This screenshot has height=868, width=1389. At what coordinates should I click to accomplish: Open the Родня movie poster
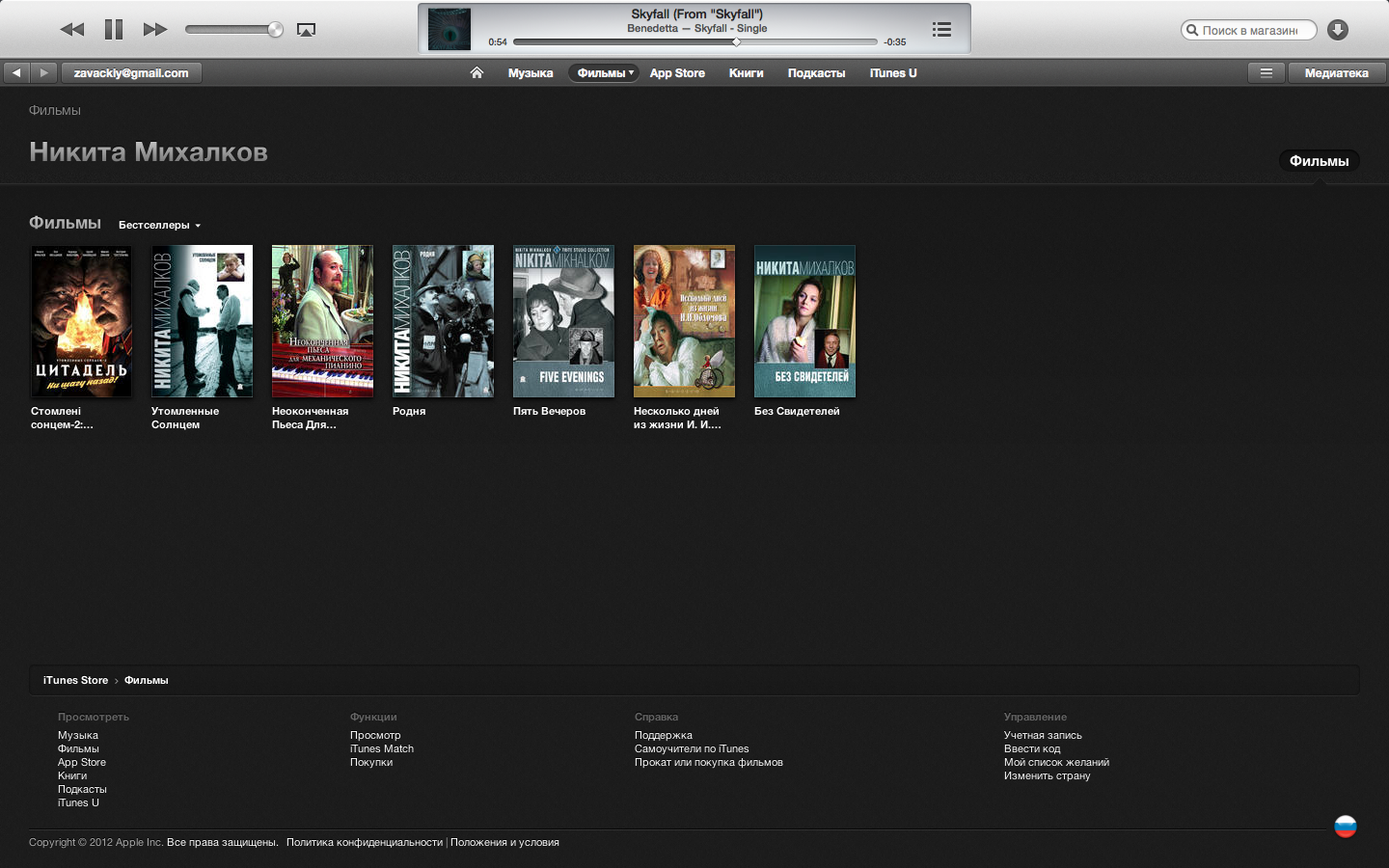[x=443, y=321]
